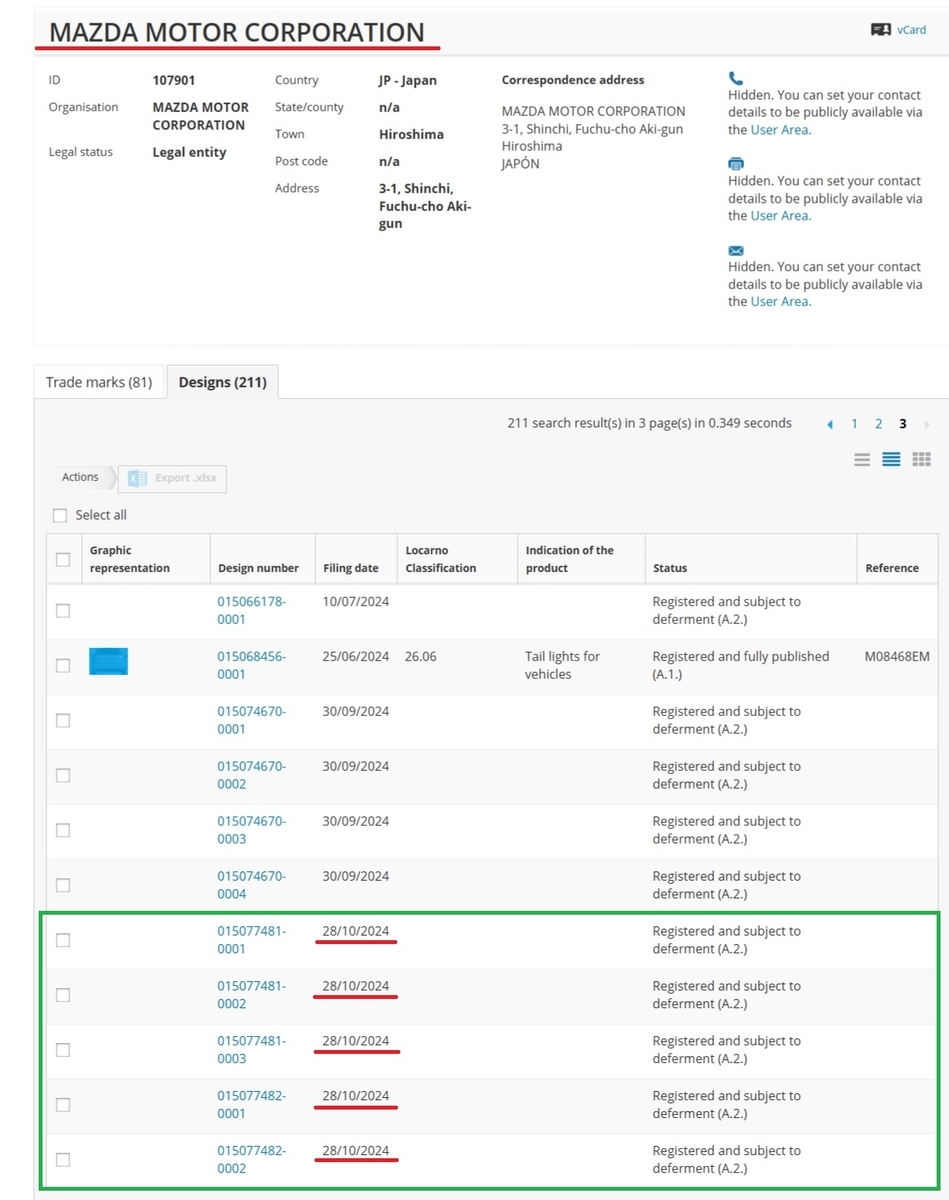Open design number 015077481-0003
Image resolution: width=949 pixels, height=1200 pixels.
click(x=251, y=1051)
